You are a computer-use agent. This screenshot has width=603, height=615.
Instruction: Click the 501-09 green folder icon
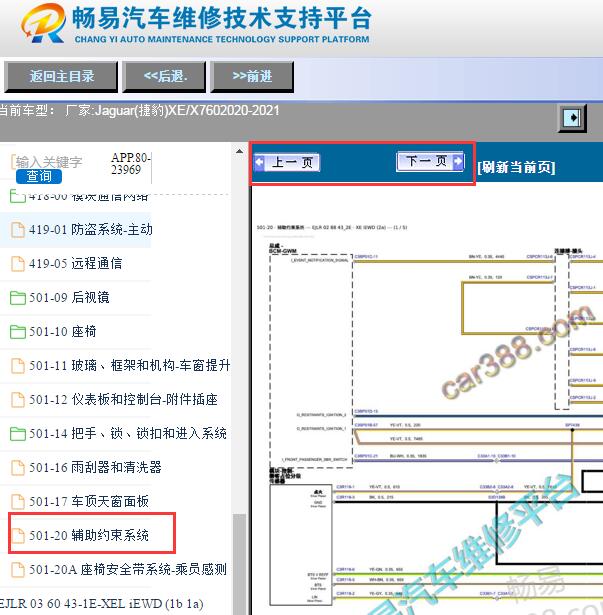tap(18, 298)
